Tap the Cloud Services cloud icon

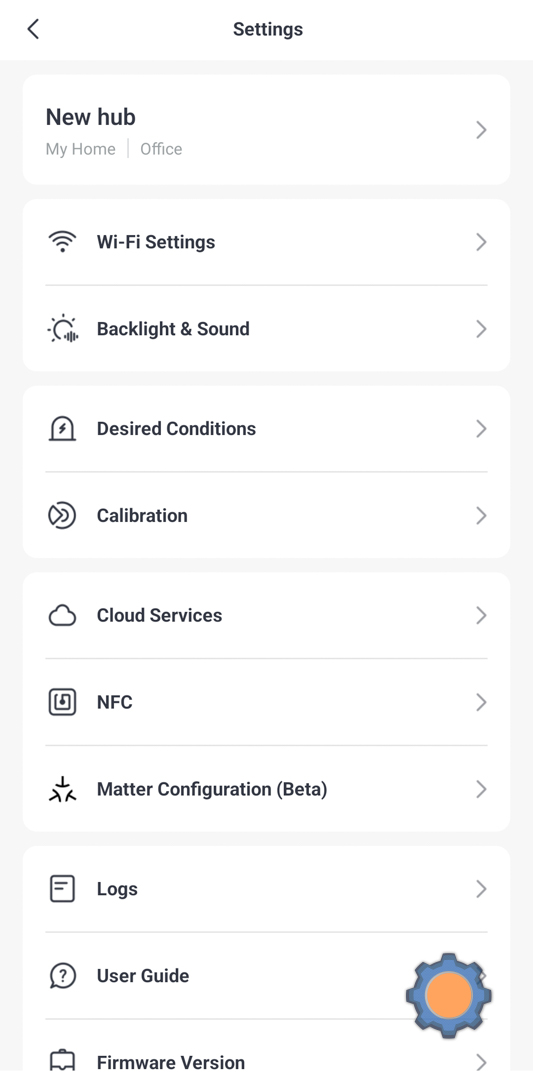[x=62, y=615]
